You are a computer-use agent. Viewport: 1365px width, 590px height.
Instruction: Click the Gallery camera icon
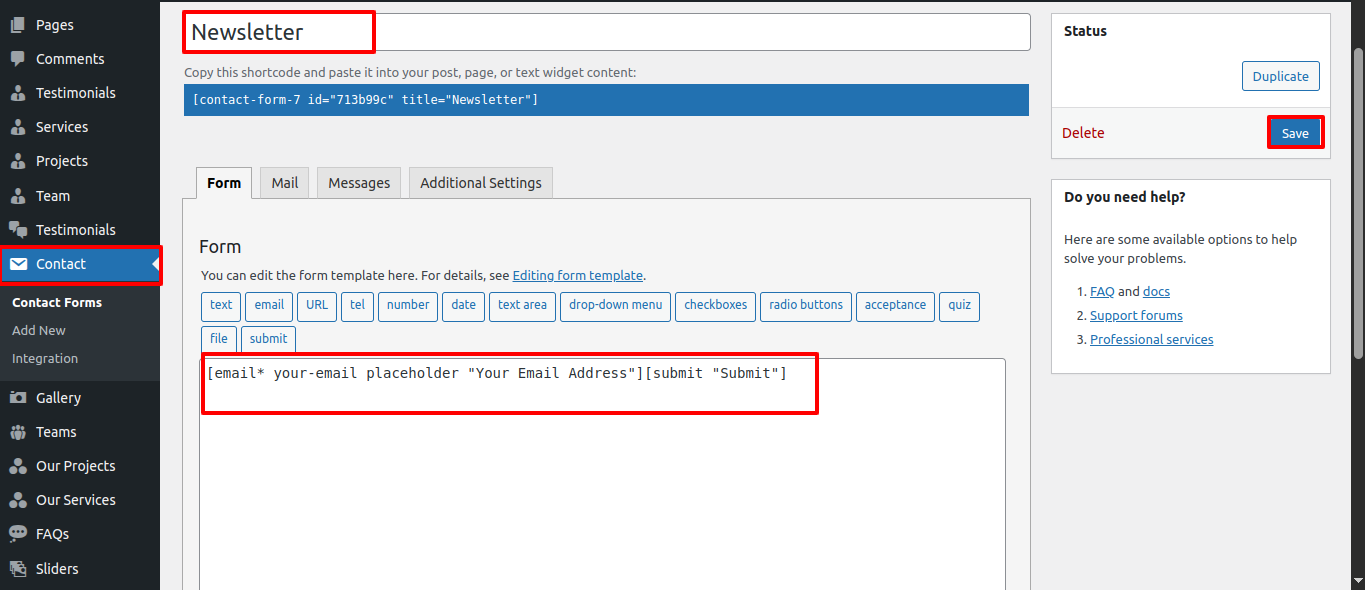[18, 398]
